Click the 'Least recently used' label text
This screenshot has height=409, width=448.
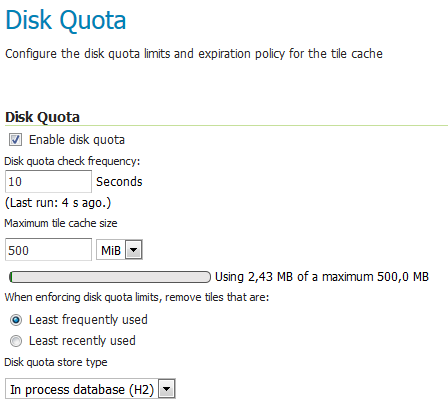(82, 341)
